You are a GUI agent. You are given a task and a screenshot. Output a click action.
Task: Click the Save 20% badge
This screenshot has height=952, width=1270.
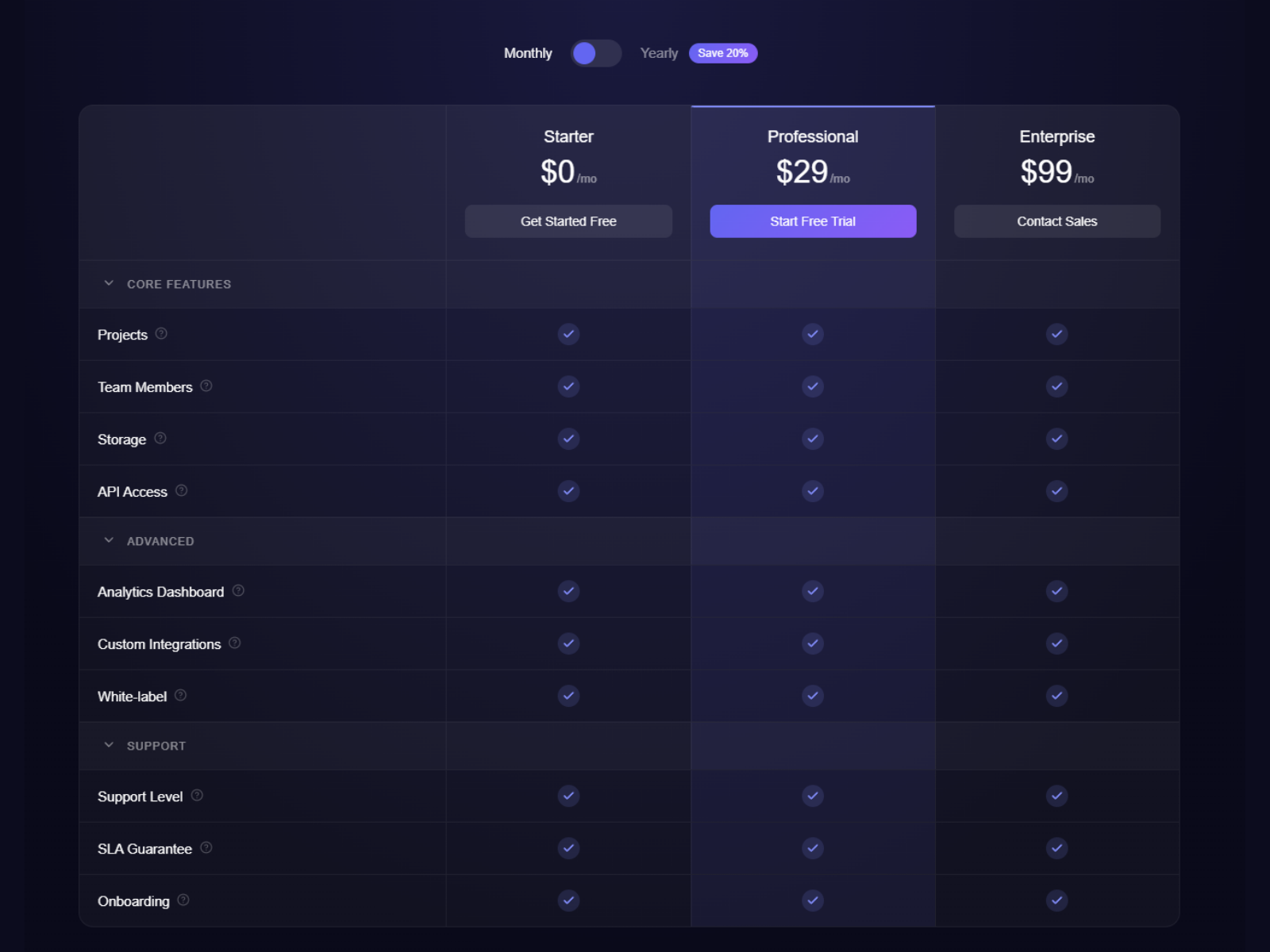coord(722,53)
